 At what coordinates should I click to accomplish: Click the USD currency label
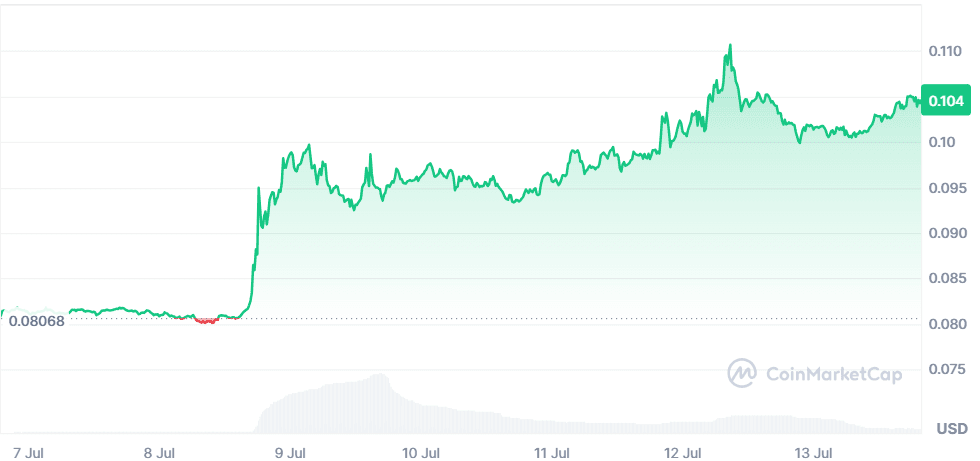pyautogui.click(x=951, y=429)
